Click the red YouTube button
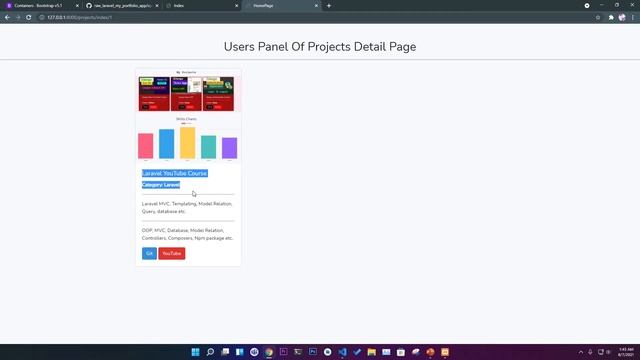 pos(172,253)
